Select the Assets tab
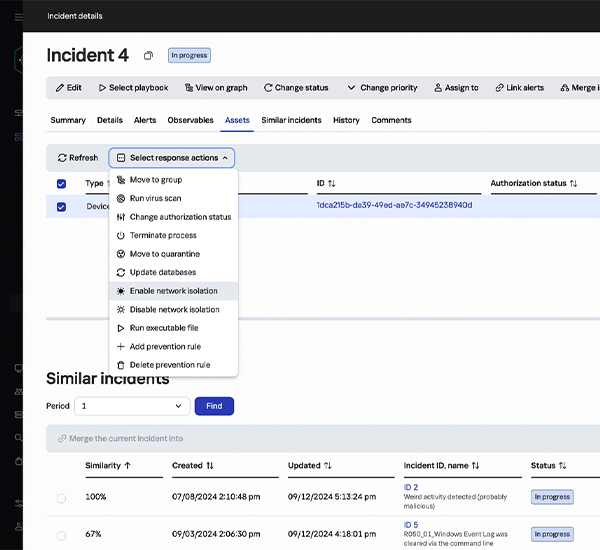Viewport: 600px width, 550px height. tap(237, 120)
